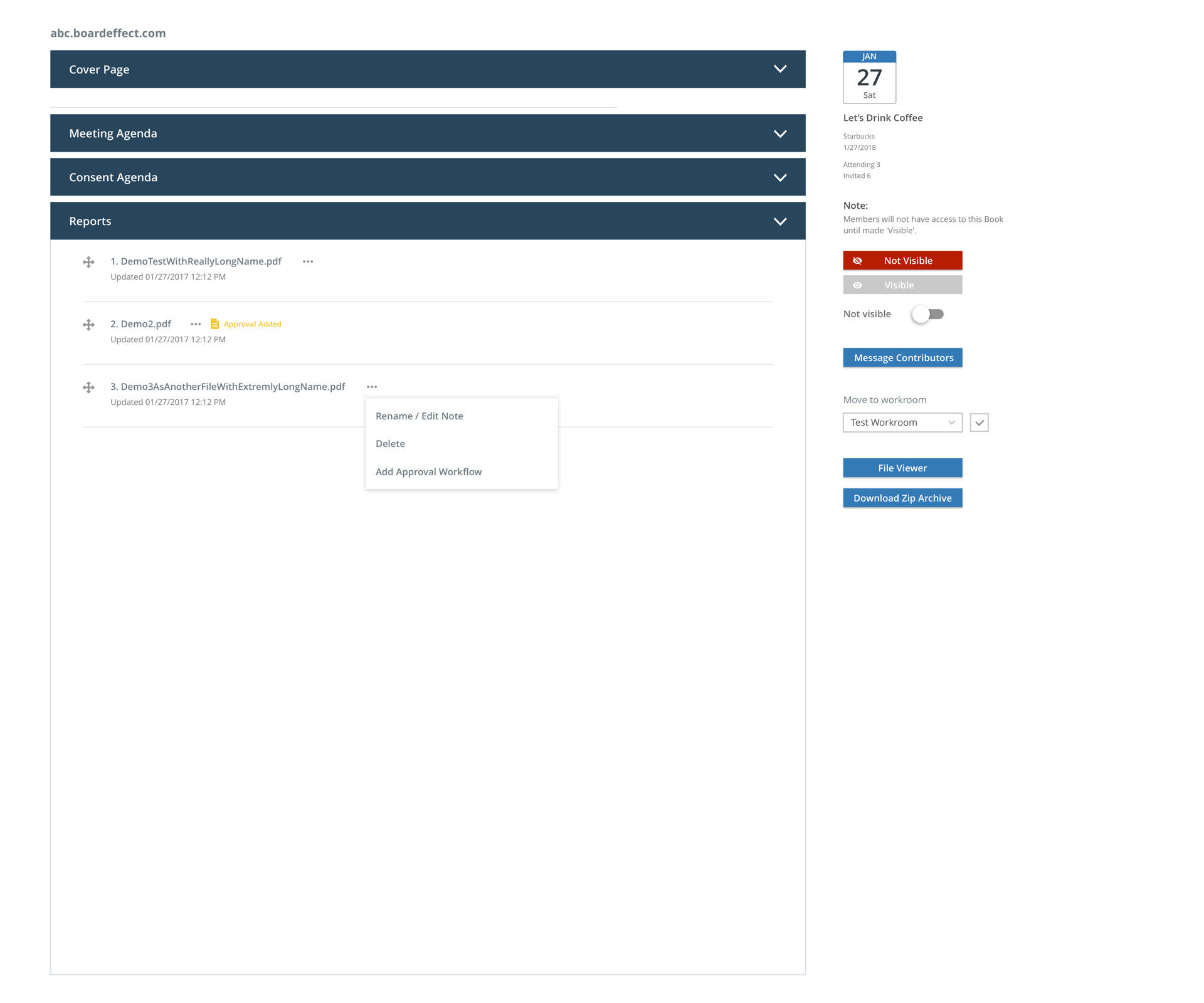Click Download Zip Archive button
Viewport: 1204px width, 1003px height.
[x=902, y=498]
